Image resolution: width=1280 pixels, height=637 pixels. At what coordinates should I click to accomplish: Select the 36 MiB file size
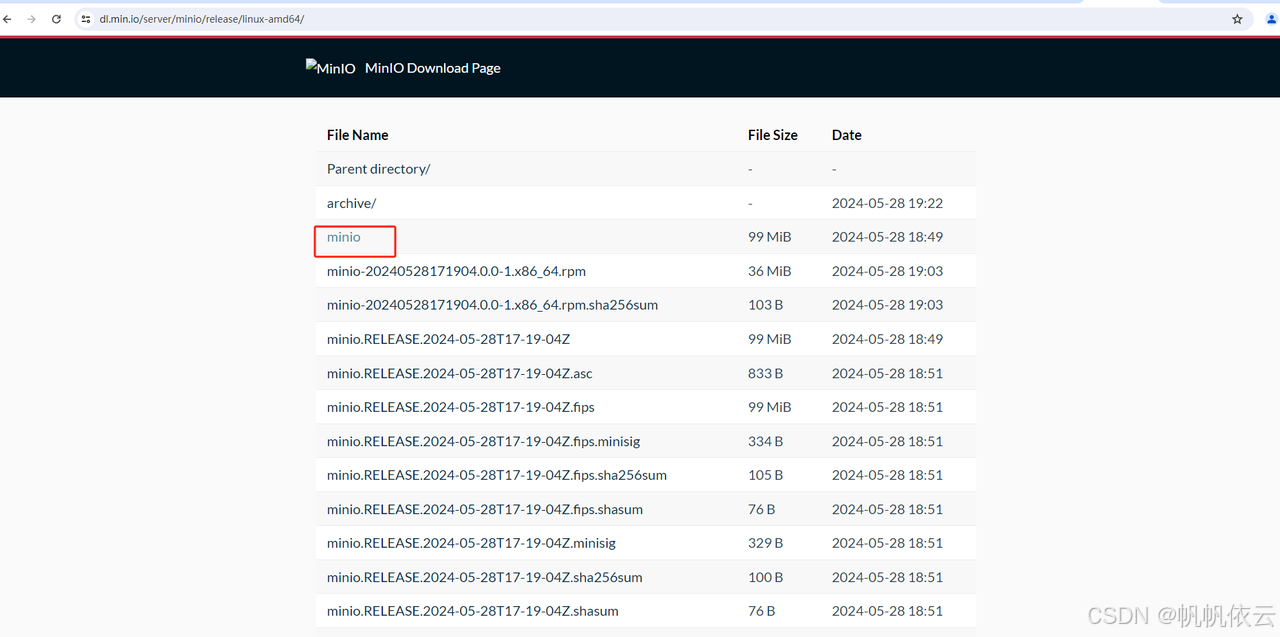point(769,271)
